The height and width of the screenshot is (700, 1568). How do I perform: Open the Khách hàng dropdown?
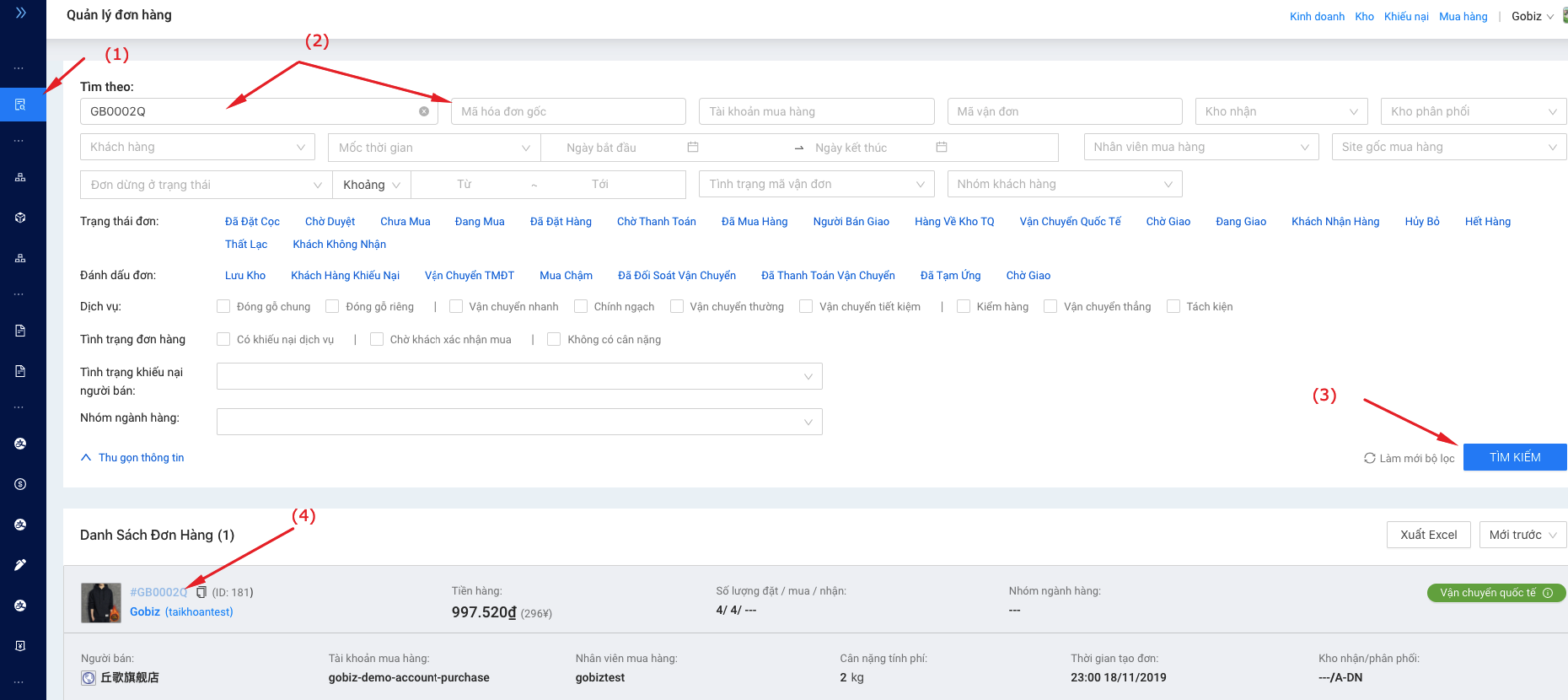click(x=197, y=147)
